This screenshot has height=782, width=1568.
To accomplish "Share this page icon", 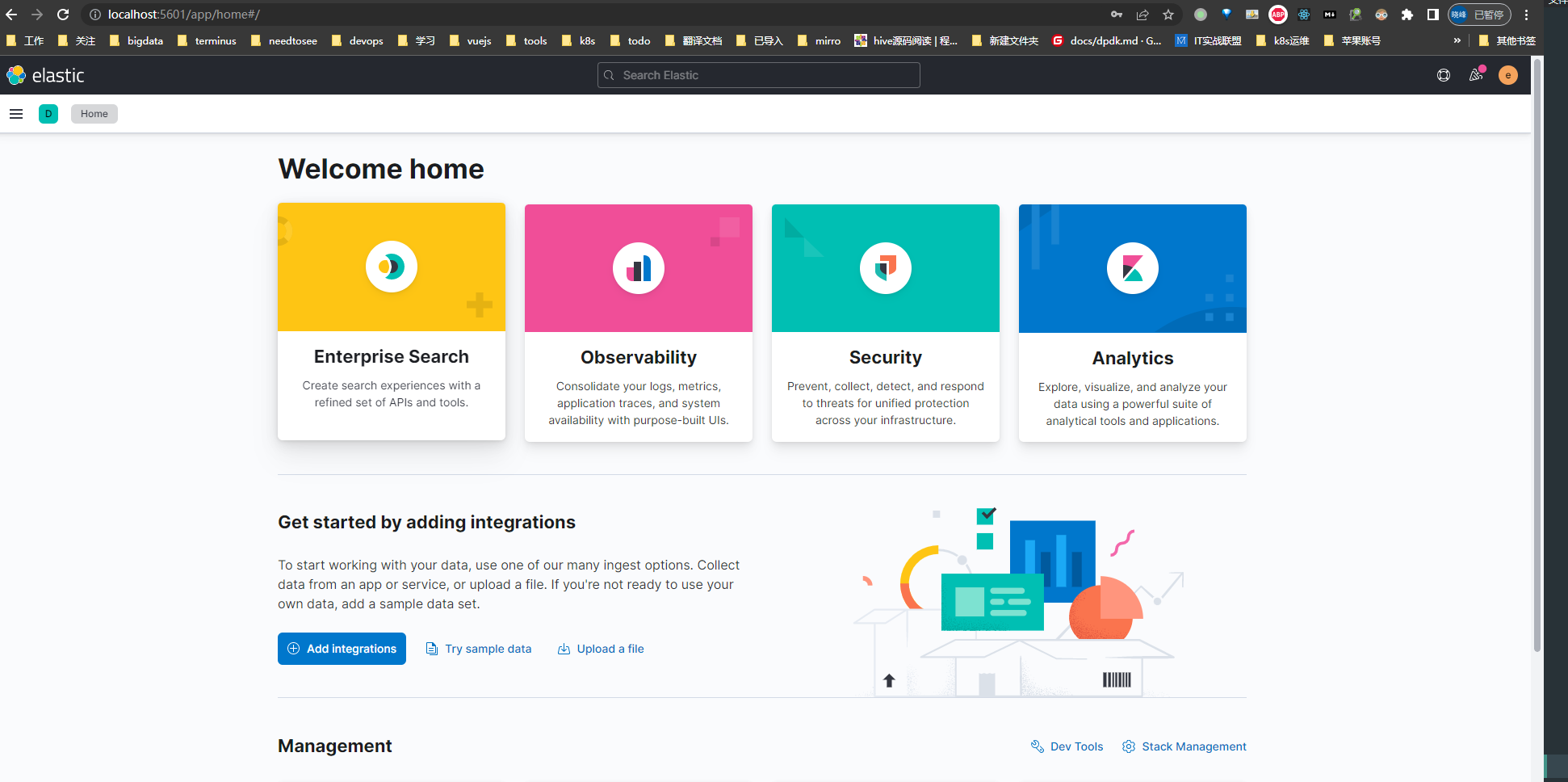I will 1142,15.
